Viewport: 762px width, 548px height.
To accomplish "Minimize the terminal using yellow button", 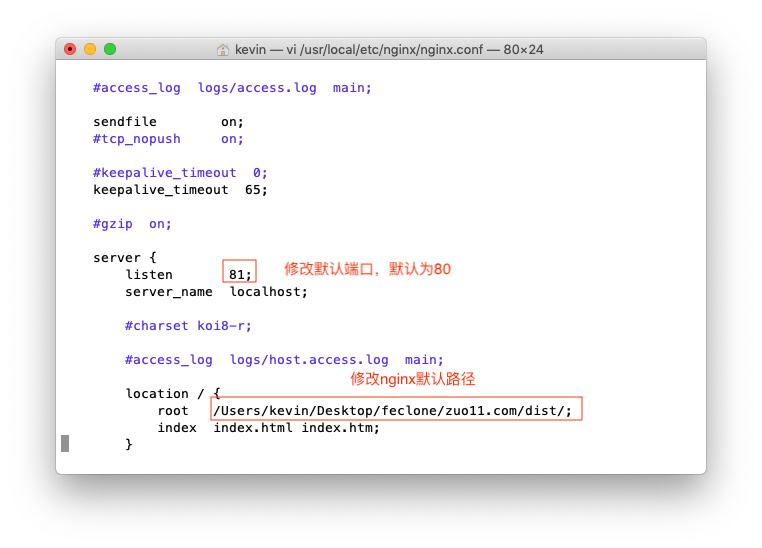I will 90,49.
